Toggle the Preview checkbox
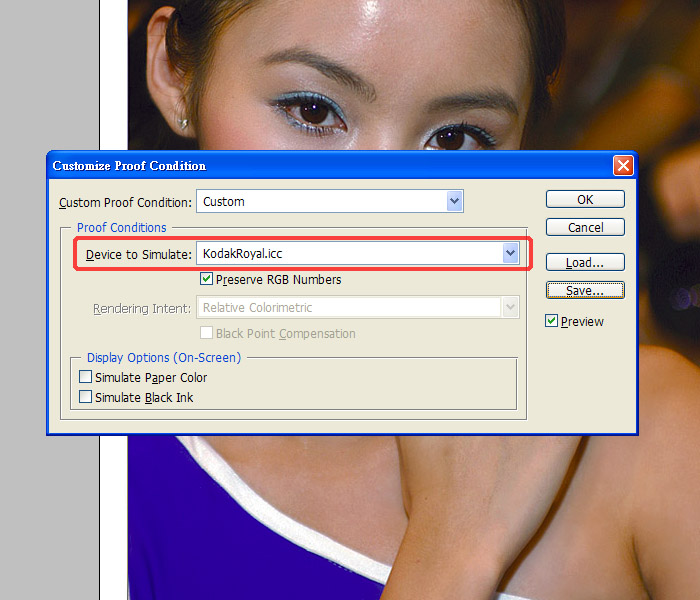Screen dimensions: 700x600 click(552, 321)
